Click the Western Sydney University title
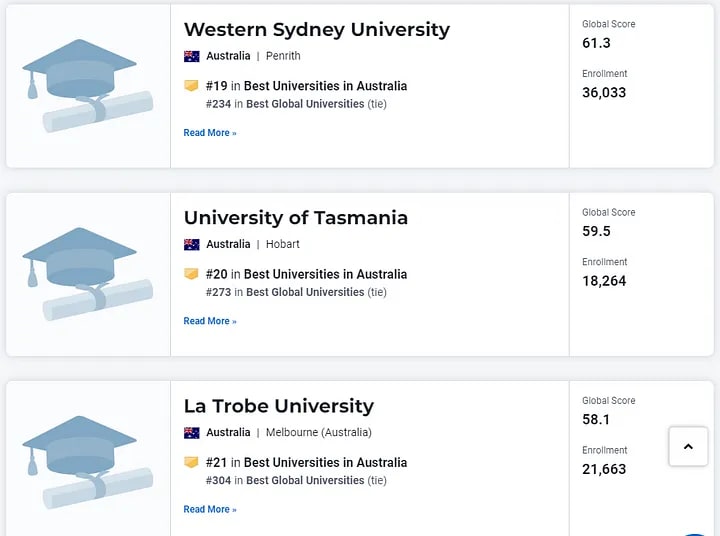The height and width of the screenshot is (536, 720). (316, 30)
